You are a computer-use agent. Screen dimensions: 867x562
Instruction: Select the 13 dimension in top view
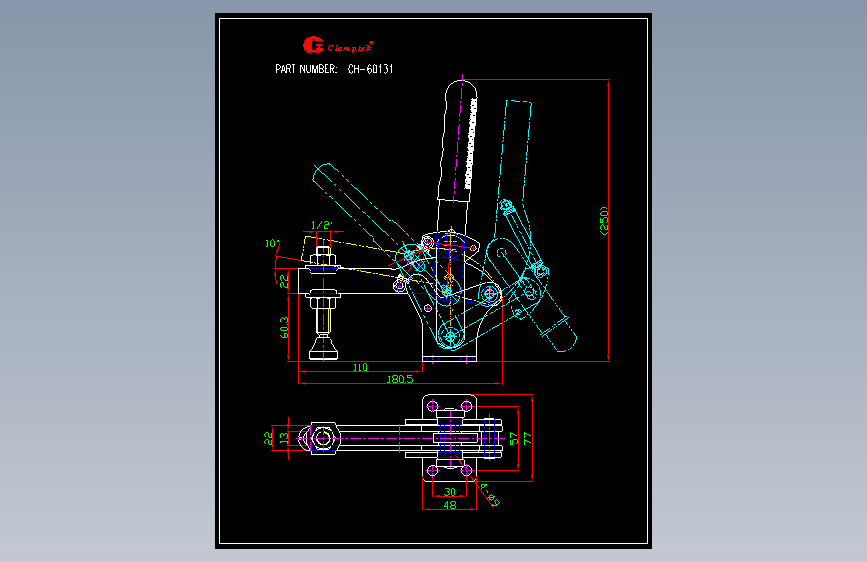284,438
